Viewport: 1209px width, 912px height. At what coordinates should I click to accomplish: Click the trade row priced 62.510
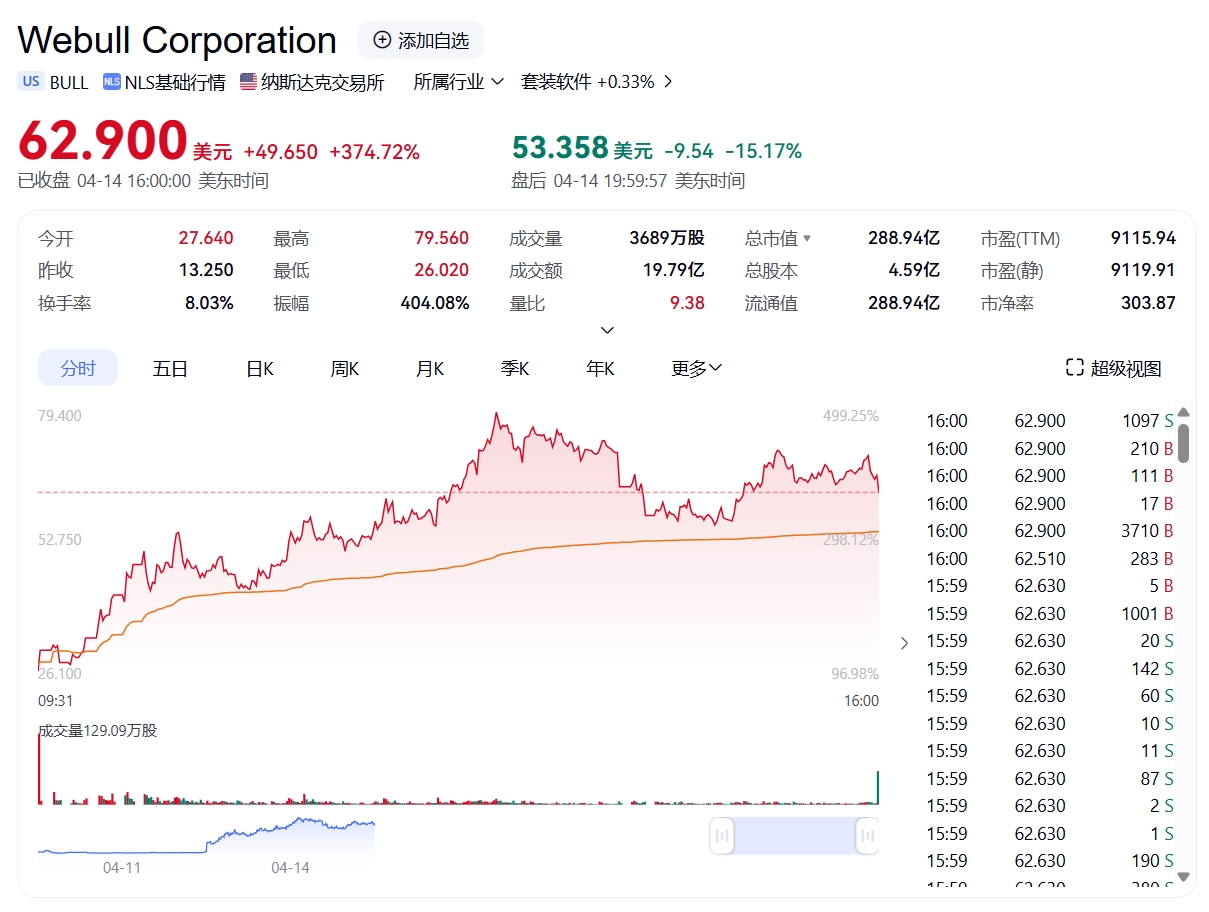click(1049, 558)
